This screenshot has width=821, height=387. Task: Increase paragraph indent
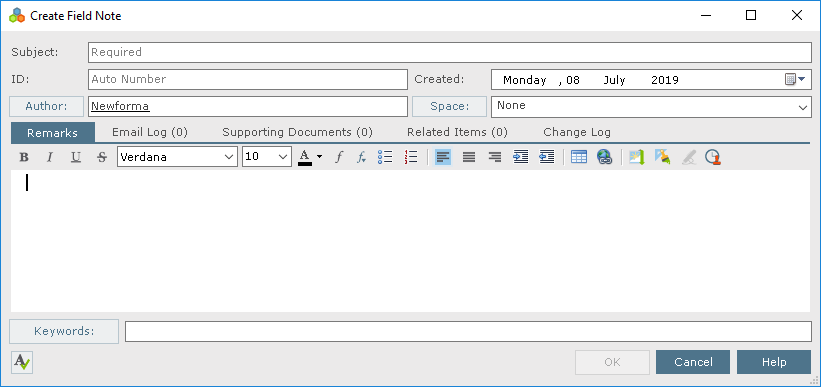tap(521, 157)
